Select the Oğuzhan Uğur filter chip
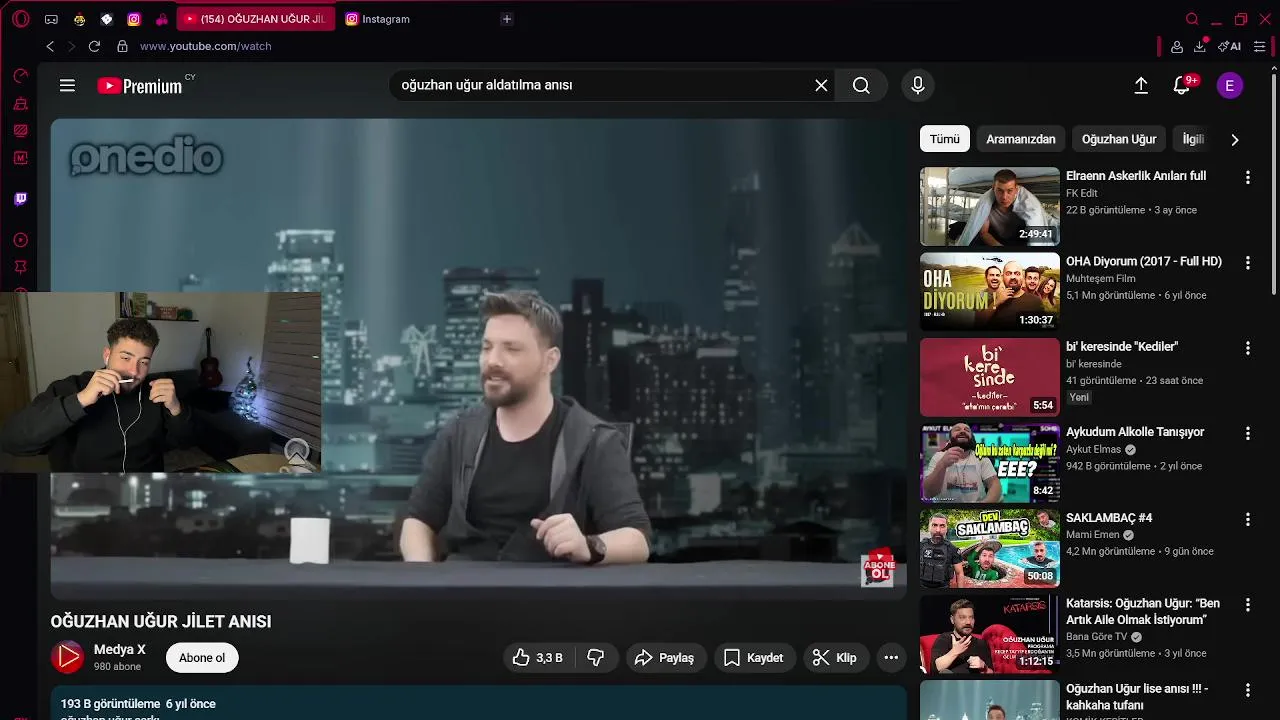1280x720 pixels. [x=1119, y=139]
